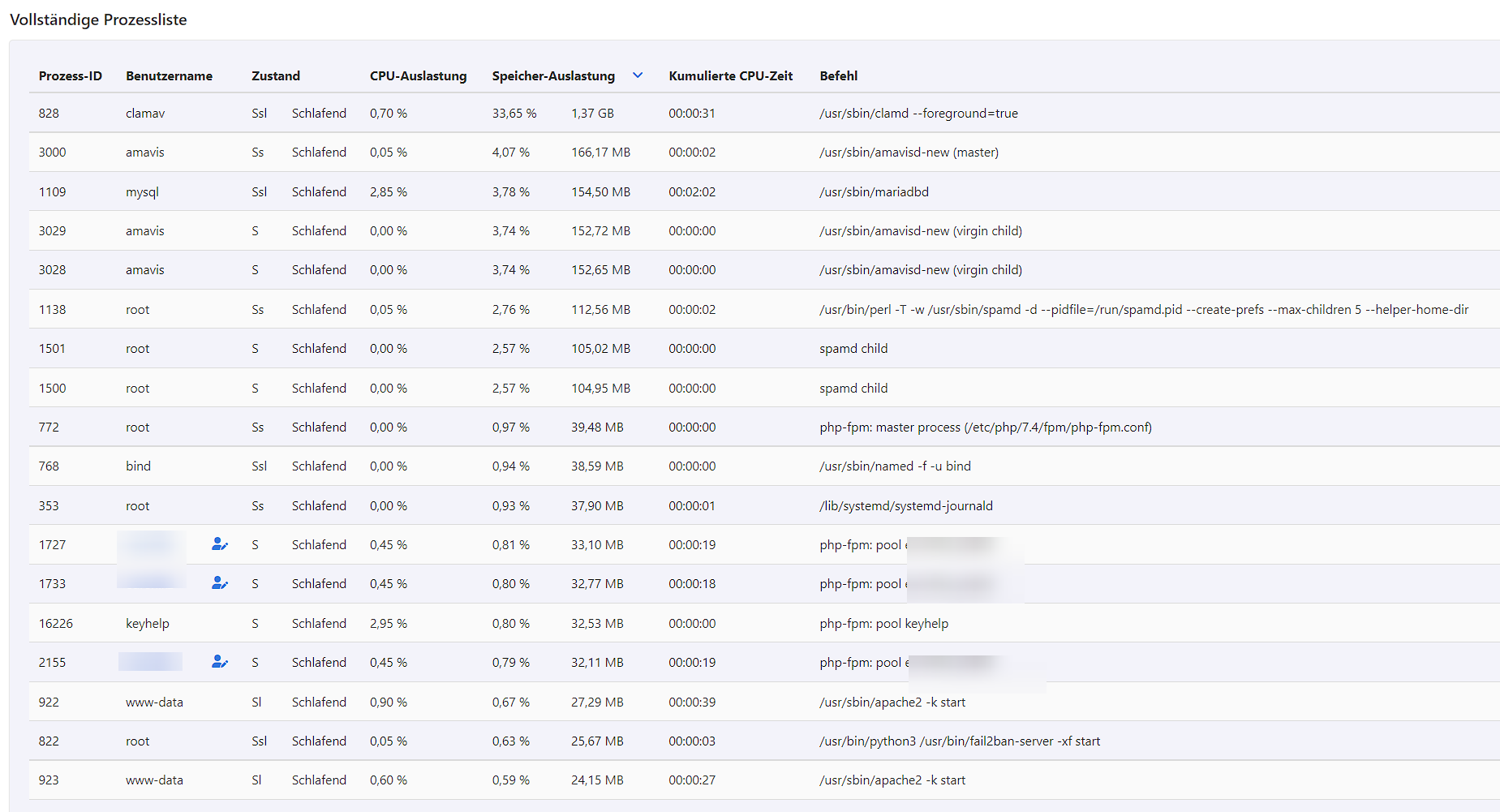Click user edit icon in process 1733 row
Image resolution: width=1500 pixels, height=812 pixels.
click(219, 583)
